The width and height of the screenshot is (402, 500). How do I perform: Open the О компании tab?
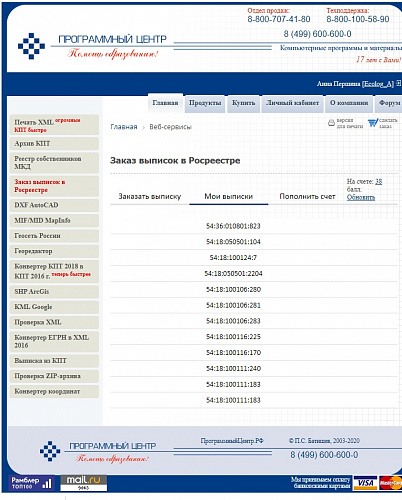349,104
